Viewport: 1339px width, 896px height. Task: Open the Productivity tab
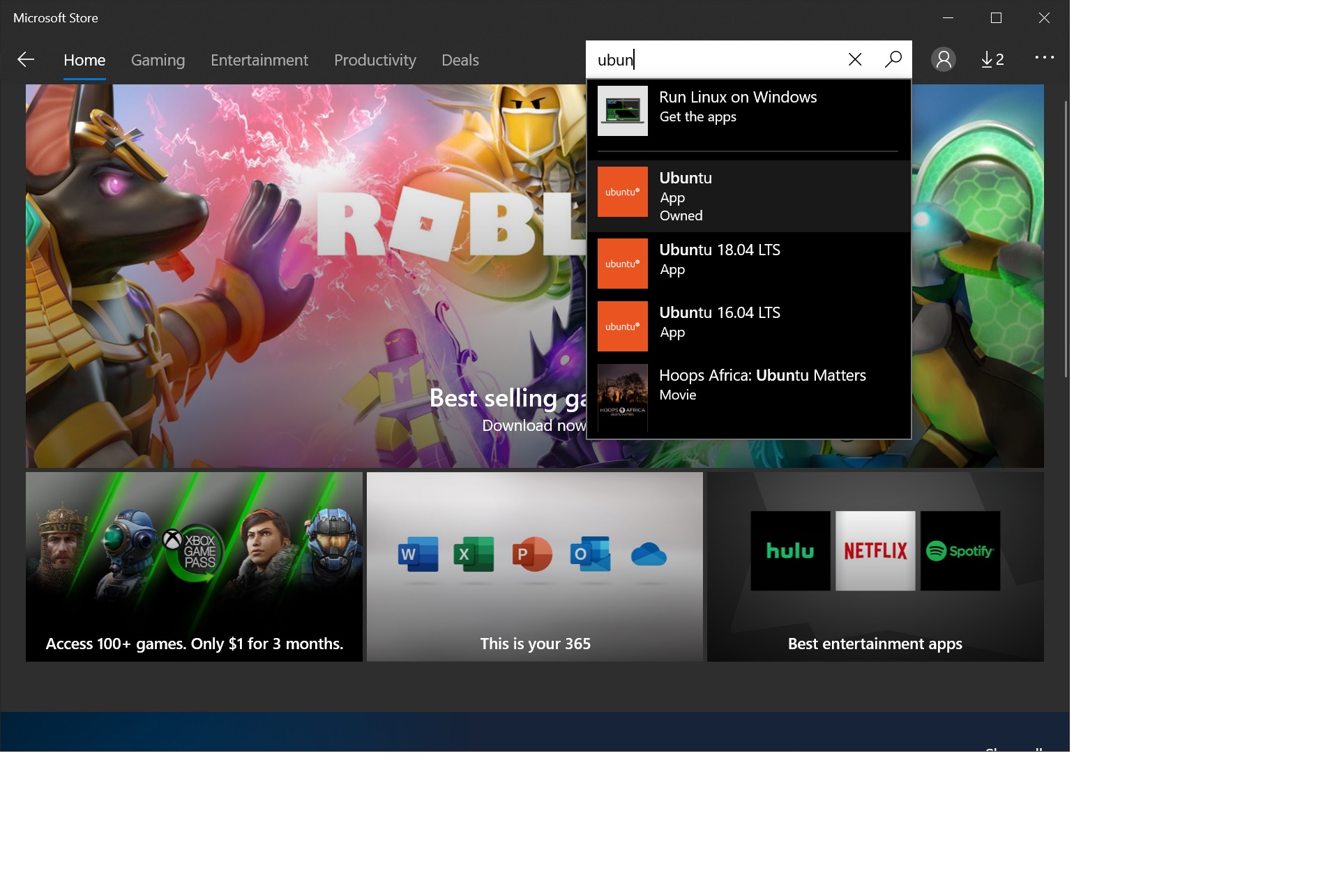tap(375, 60)
